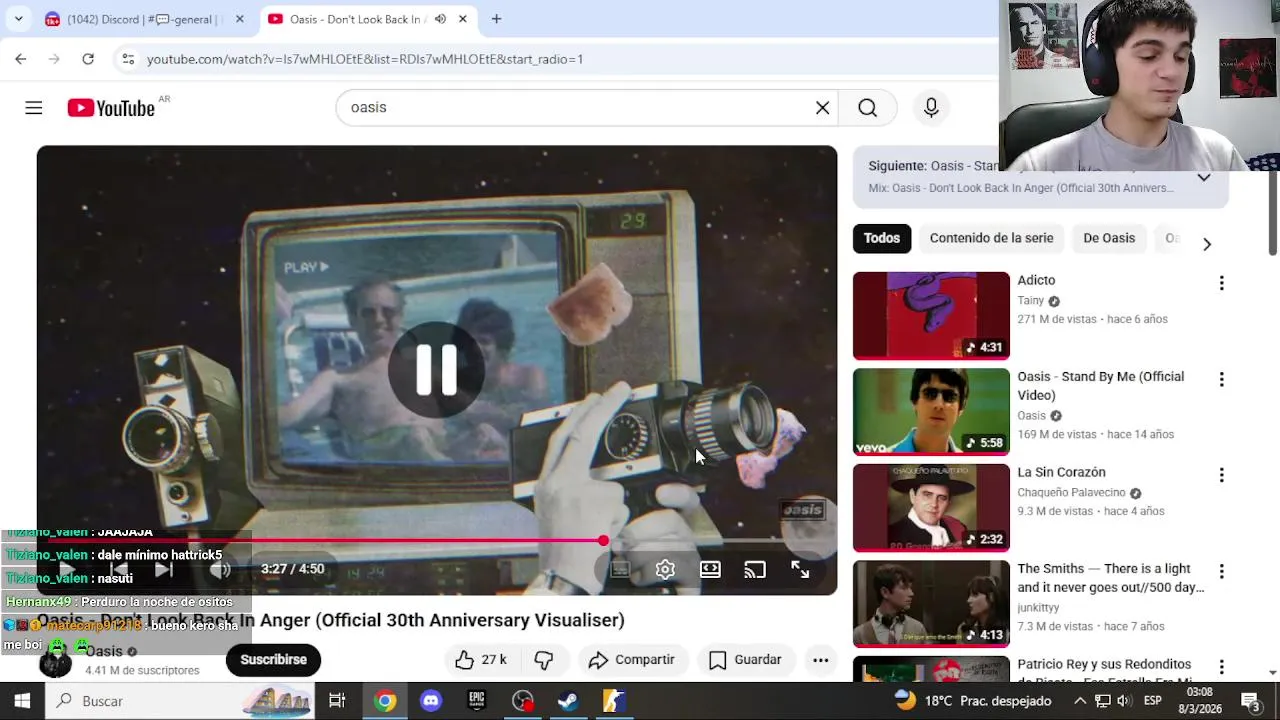Open La Sin Corazón thumbnail
Viewport: 1280px width, 720px height.
point(931,508)
